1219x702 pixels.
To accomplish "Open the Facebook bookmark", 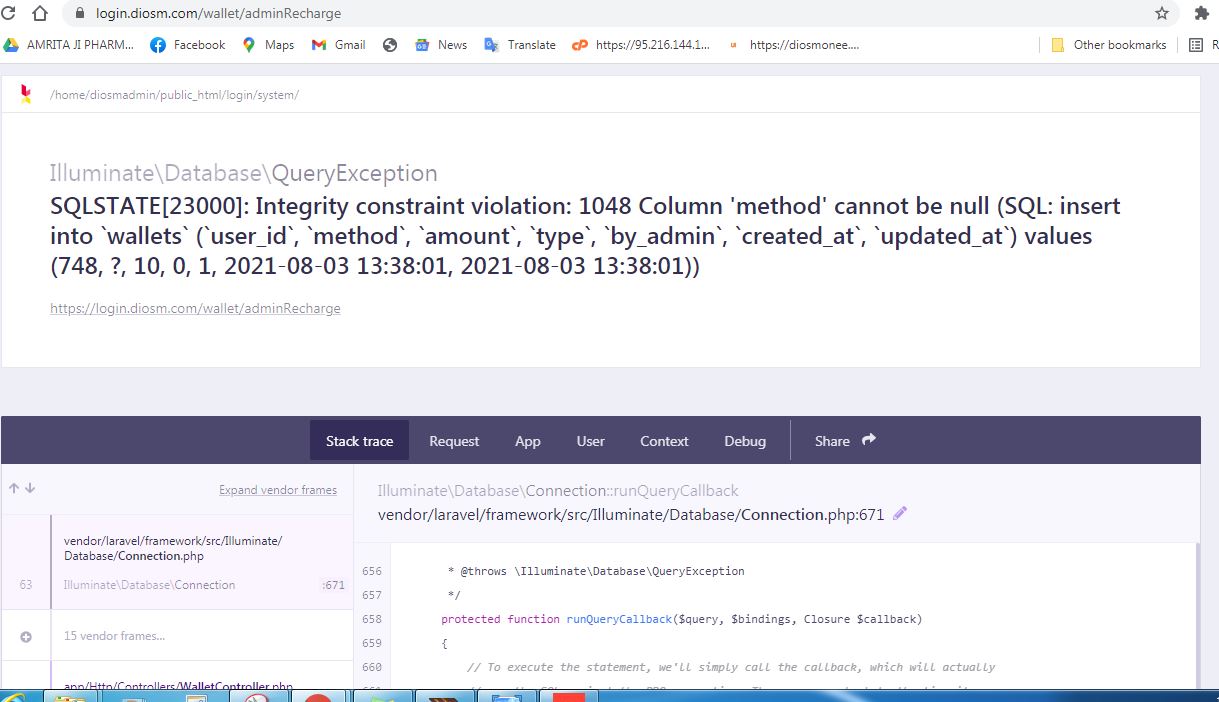I will pos(187,45).
